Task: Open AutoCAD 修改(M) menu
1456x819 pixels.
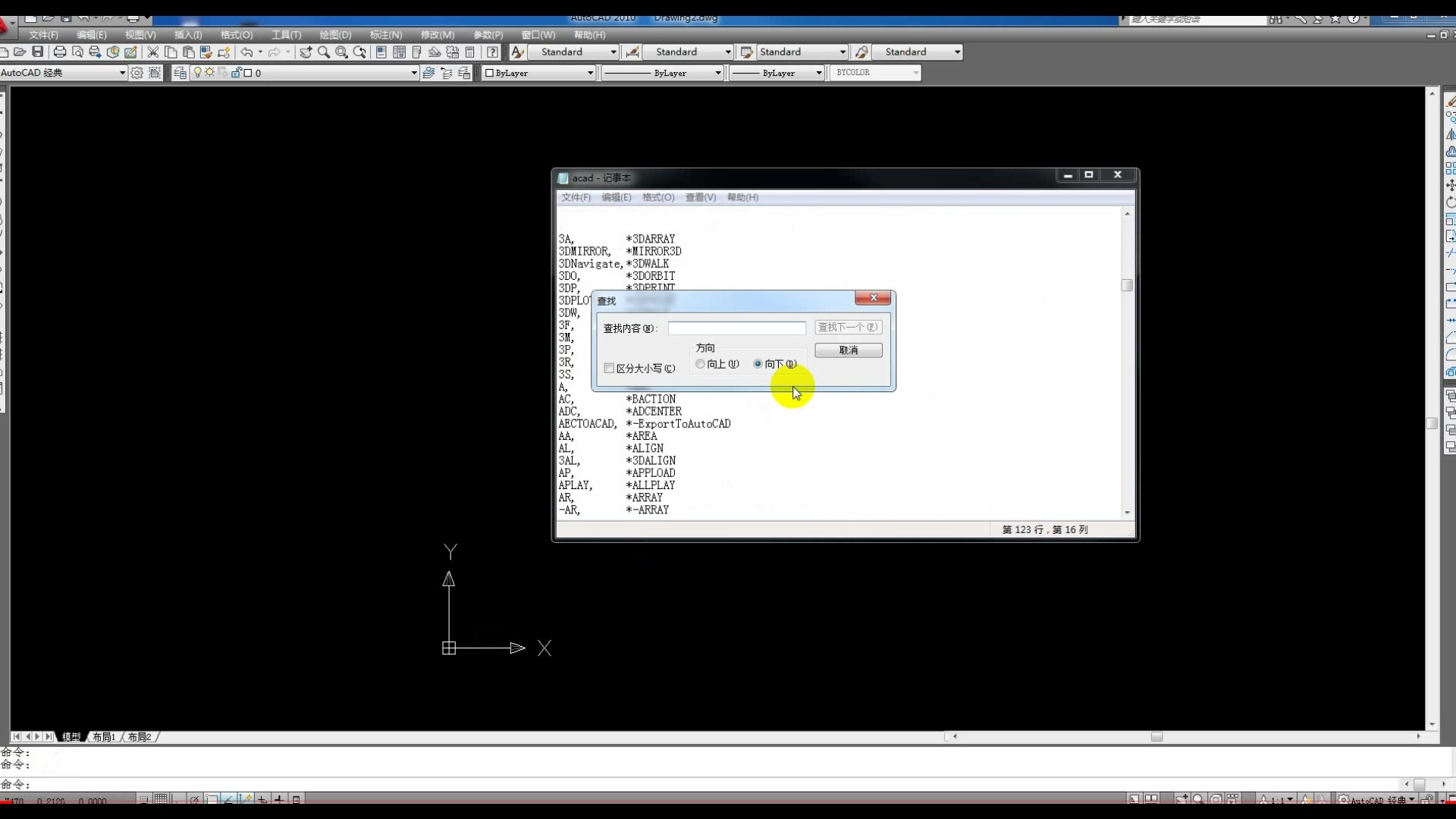Action: pyautogui.click(x=438, y=35)
